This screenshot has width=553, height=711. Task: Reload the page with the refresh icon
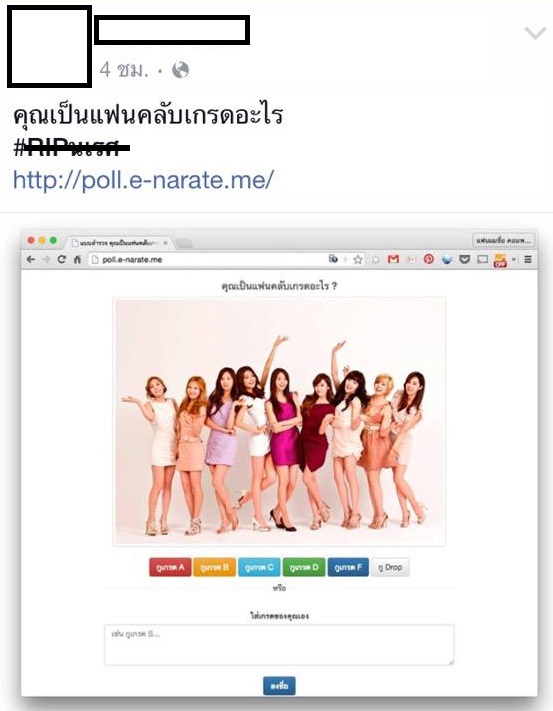click(61, 259)
